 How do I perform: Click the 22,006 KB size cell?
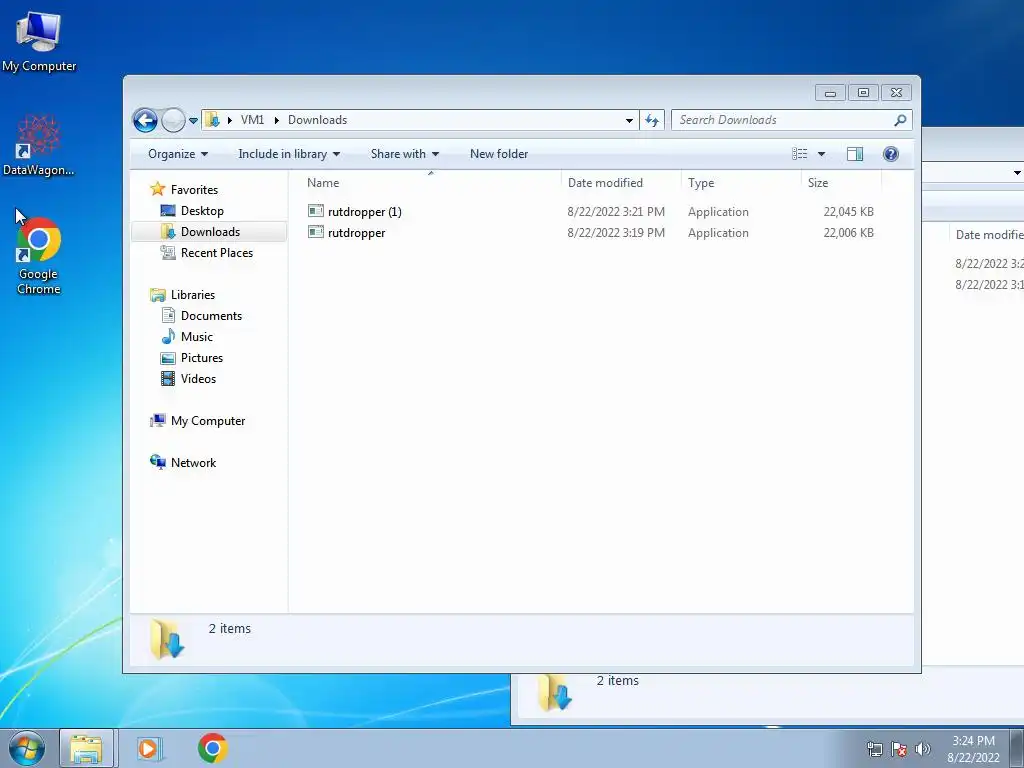point(848,232)
